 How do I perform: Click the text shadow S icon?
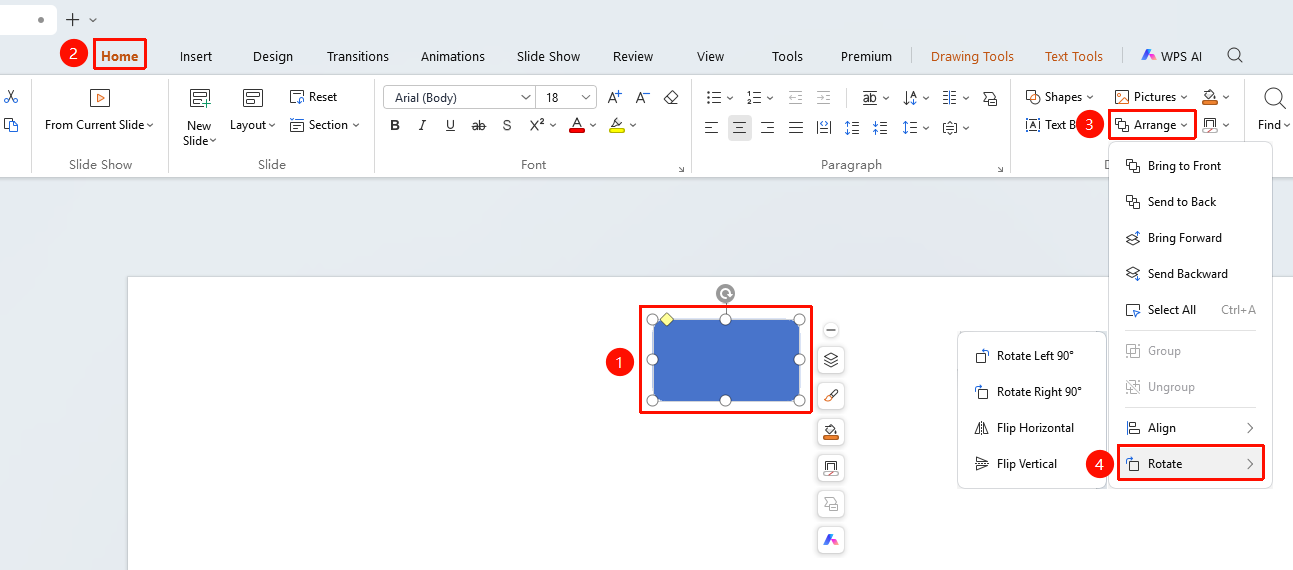coord(507,125)
